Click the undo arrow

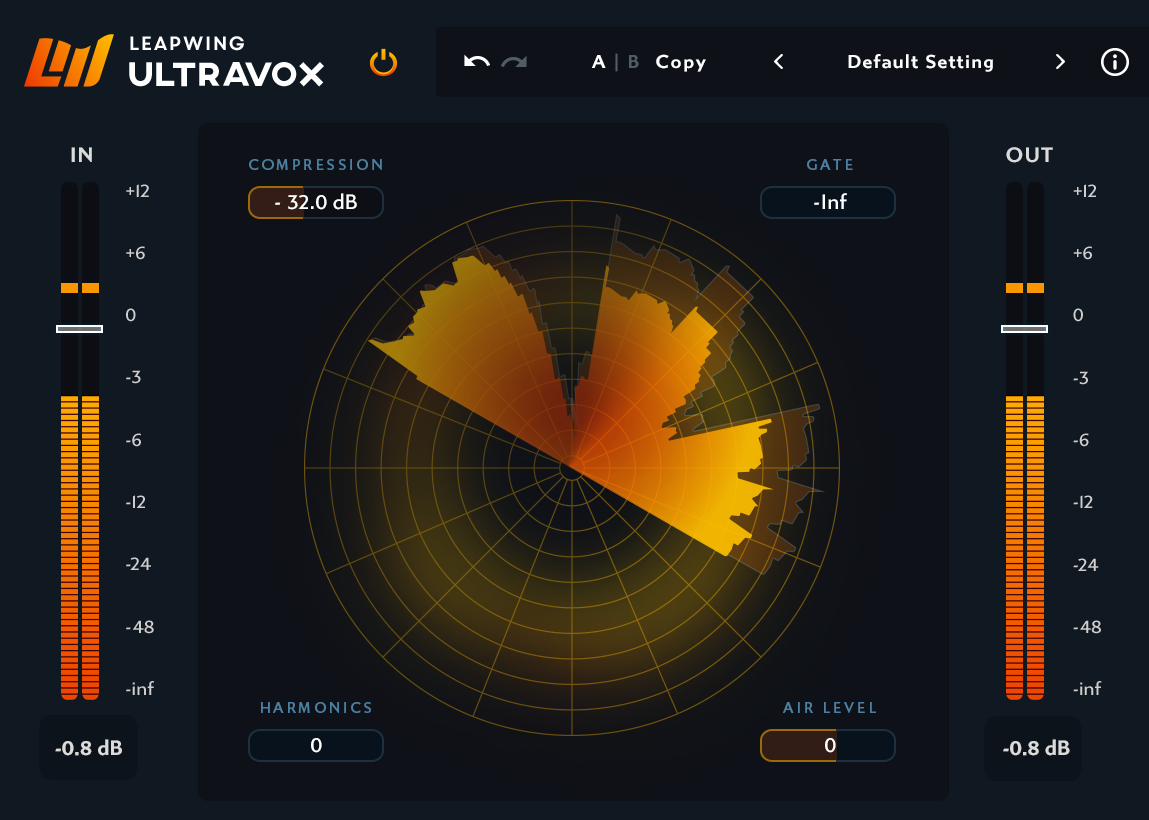point(476,62)
